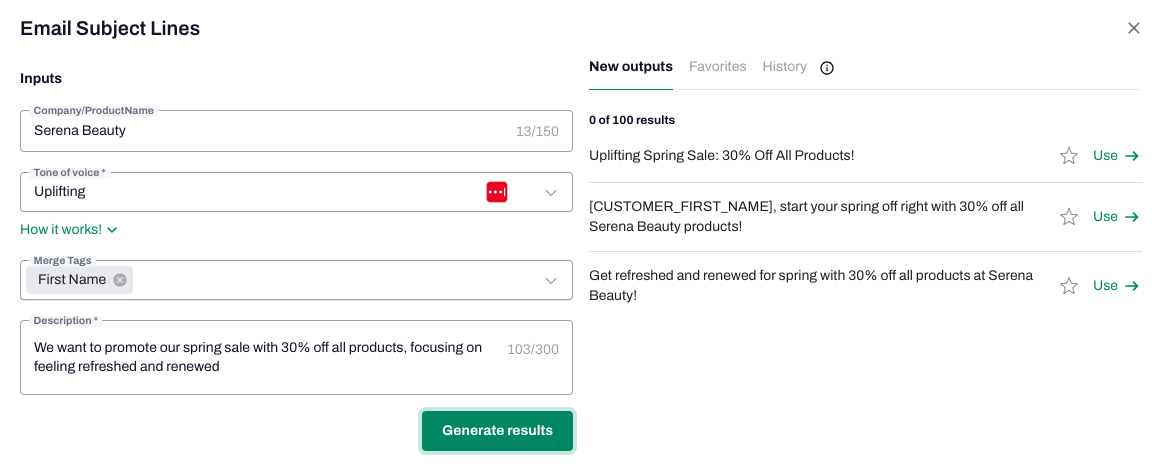Open the Tone of voice dropdown arrow
1158x467 pixels.
[x=551, y=192]
